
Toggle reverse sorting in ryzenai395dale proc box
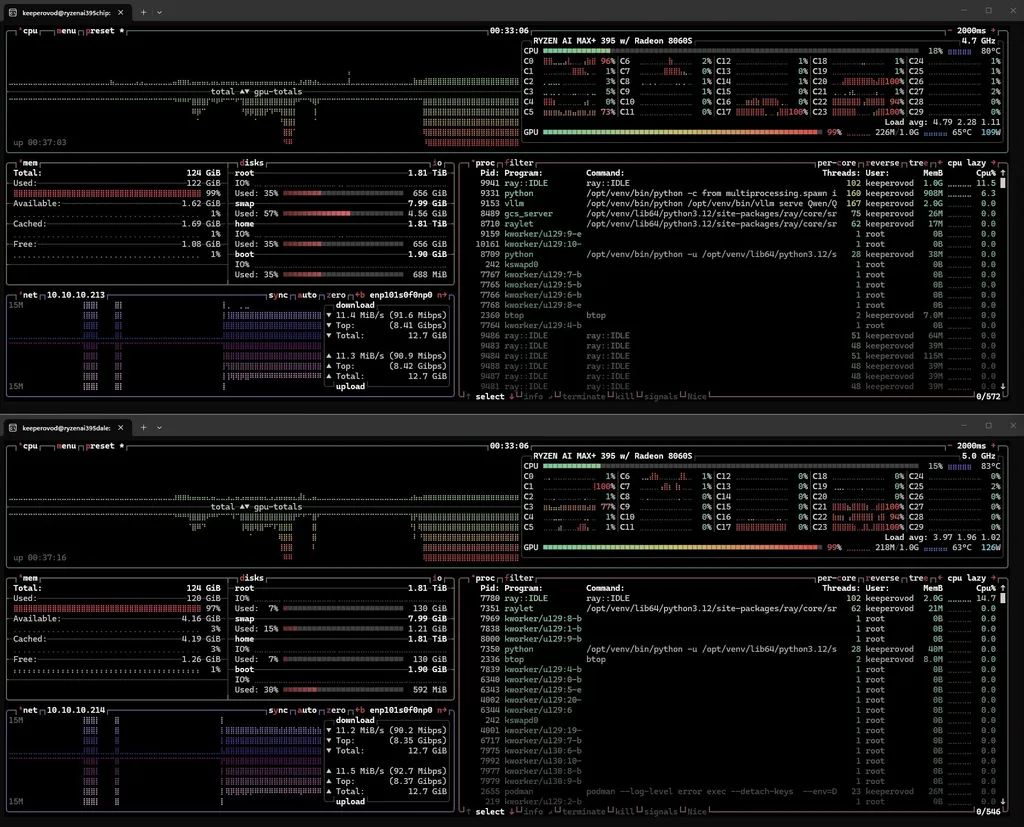(882, 578)
